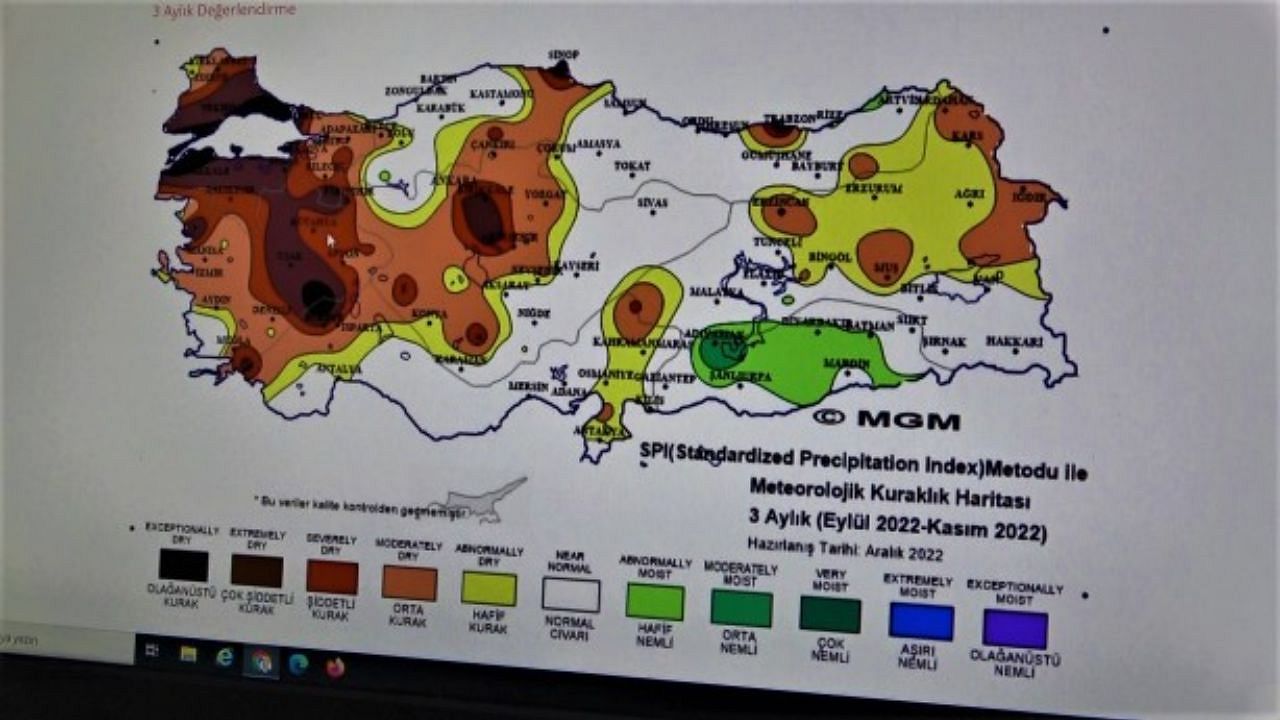Launch Google Chrome from the taskbar

pyautogui.click(x=262, y=662)
